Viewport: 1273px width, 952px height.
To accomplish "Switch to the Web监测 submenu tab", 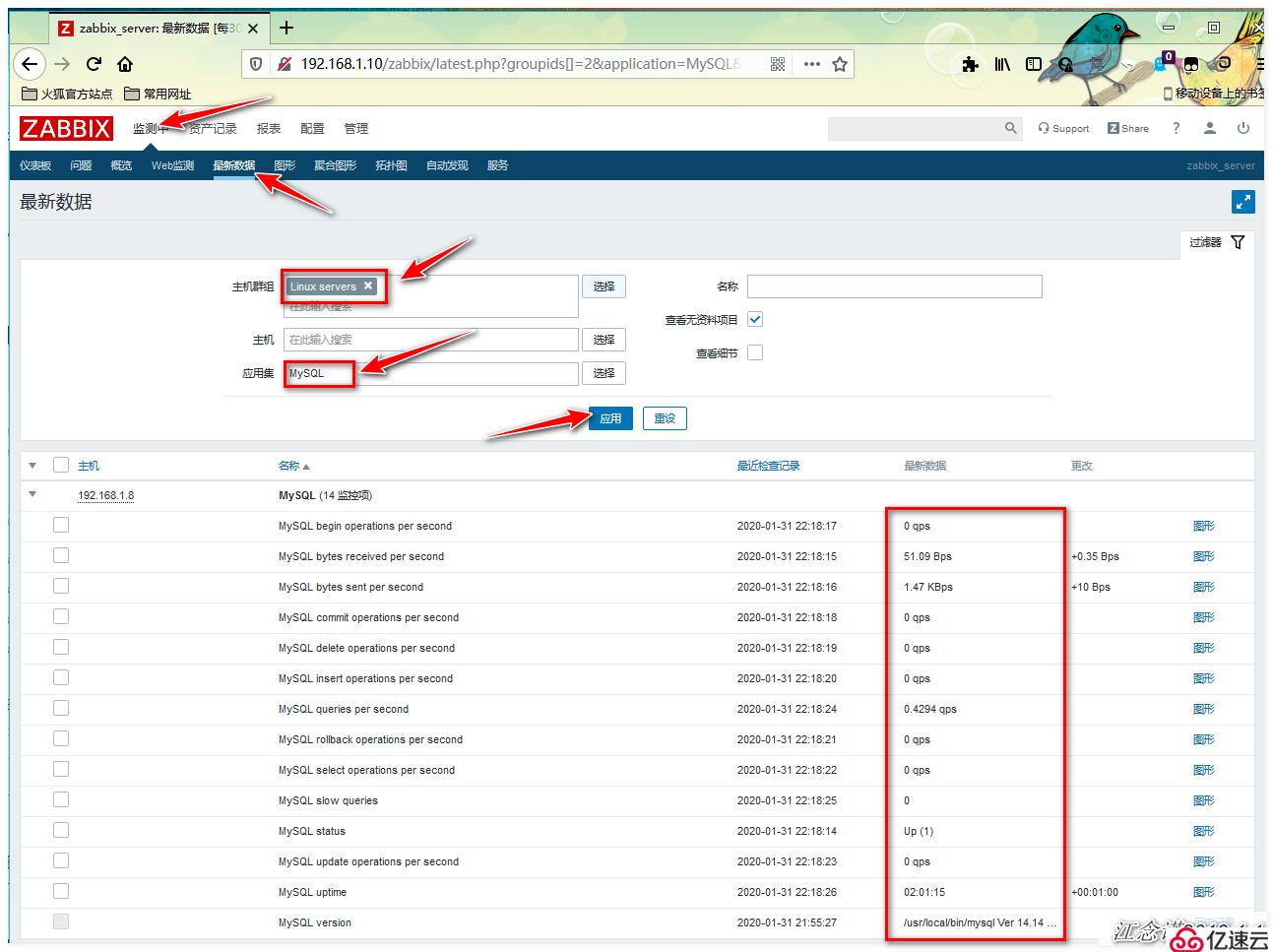I will (172, 165).
